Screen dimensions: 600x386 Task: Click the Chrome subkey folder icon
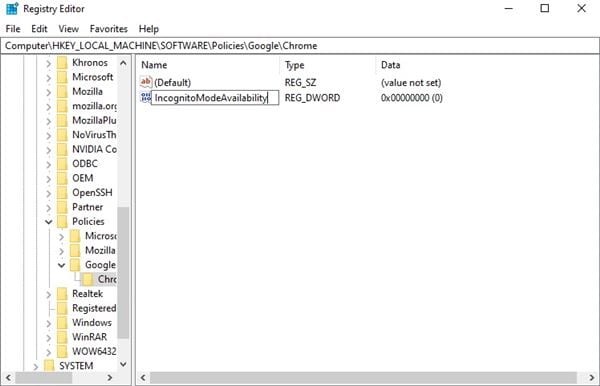(x=88, y=279)
